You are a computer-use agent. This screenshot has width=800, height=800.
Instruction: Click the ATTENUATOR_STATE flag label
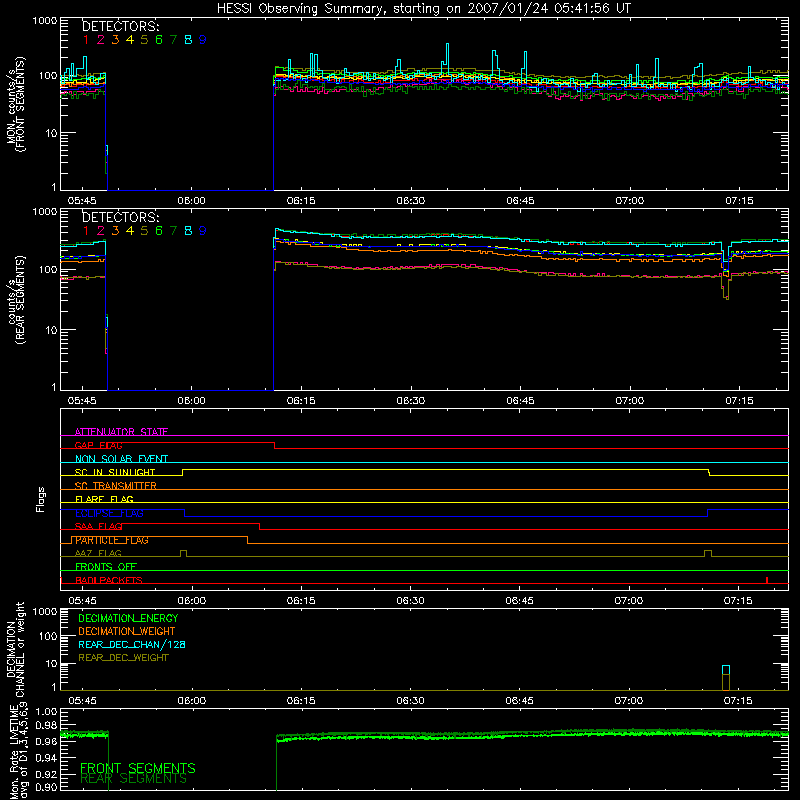[121, 432]
